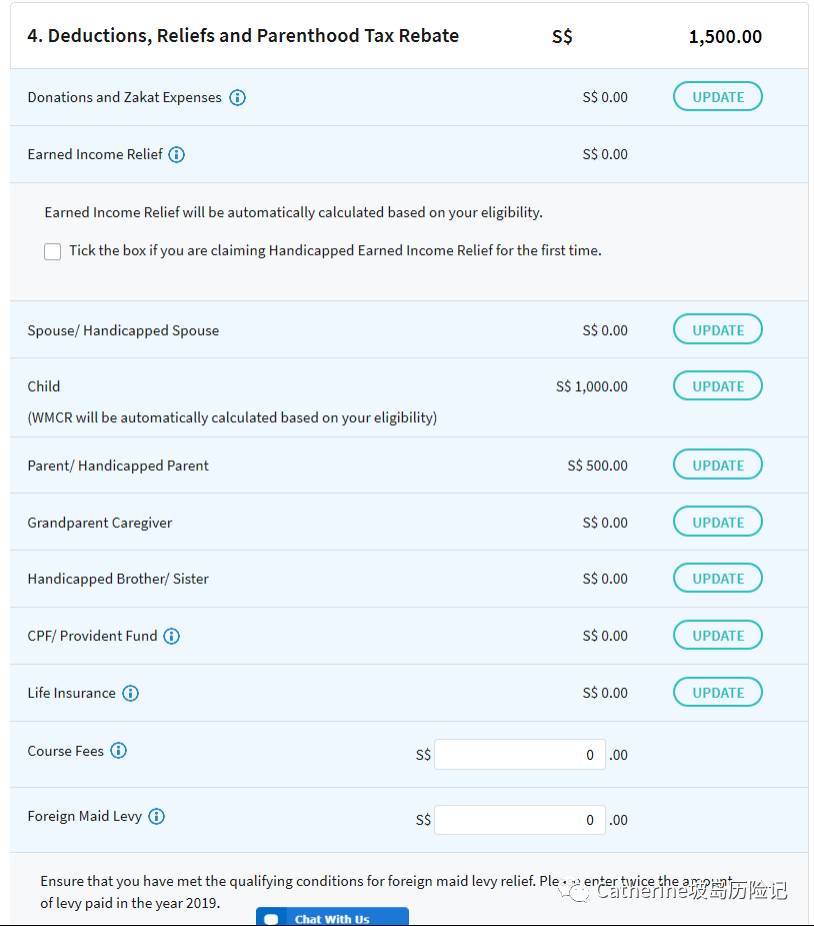Click the Deductions, Reliefs and Parenthood heading
The image size is (814, 926).
click(x=243, y=36)
